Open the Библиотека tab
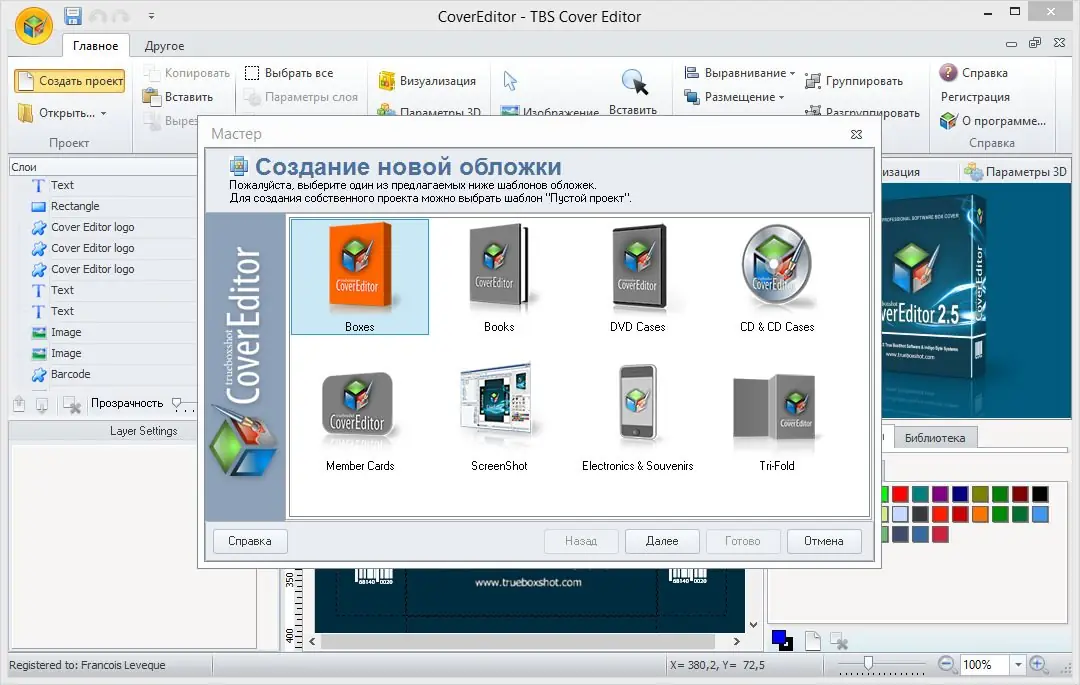 point(936,437)
